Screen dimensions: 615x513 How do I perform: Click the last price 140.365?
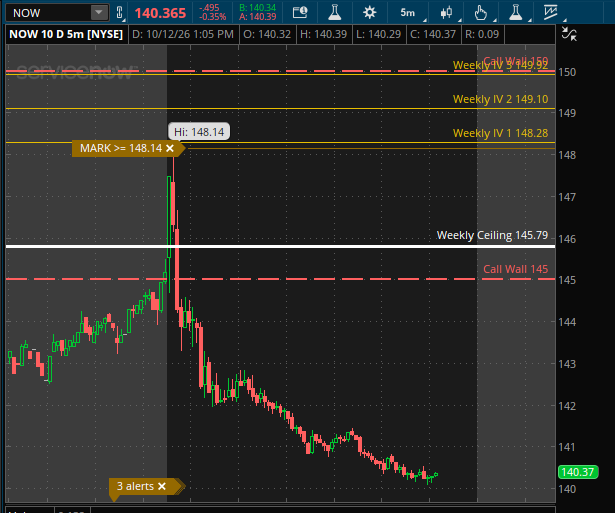[x=160, y=13]
